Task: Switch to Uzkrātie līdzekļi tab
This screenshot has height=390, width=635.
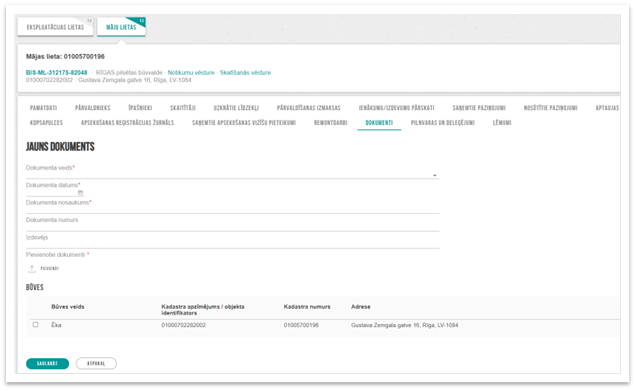Action: click(236, 108)
